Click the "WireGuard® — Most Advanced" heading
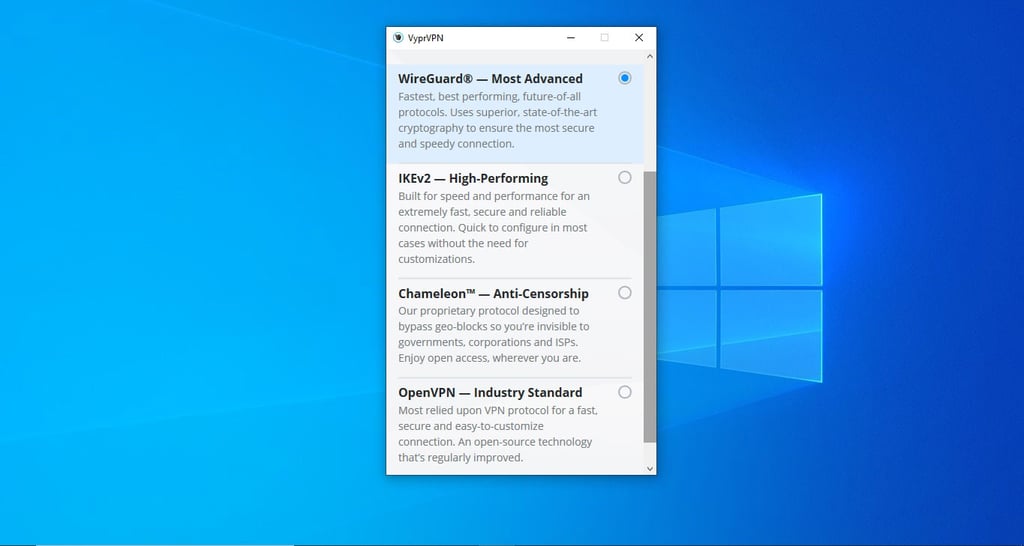The height and width of the screenshot is (546, 1024). coord(490,78)
